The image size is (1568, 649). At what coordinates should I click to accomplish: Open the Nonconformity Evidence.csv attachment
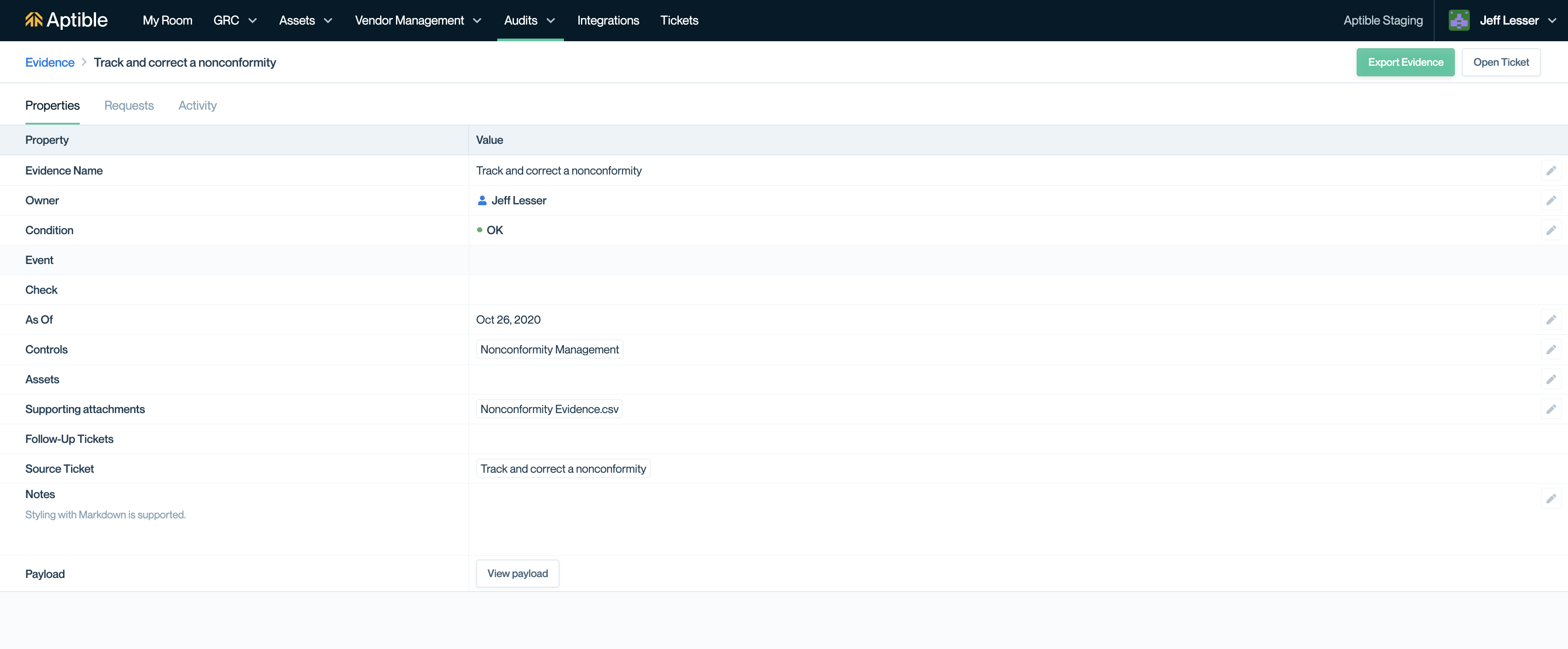coord(549,409)
